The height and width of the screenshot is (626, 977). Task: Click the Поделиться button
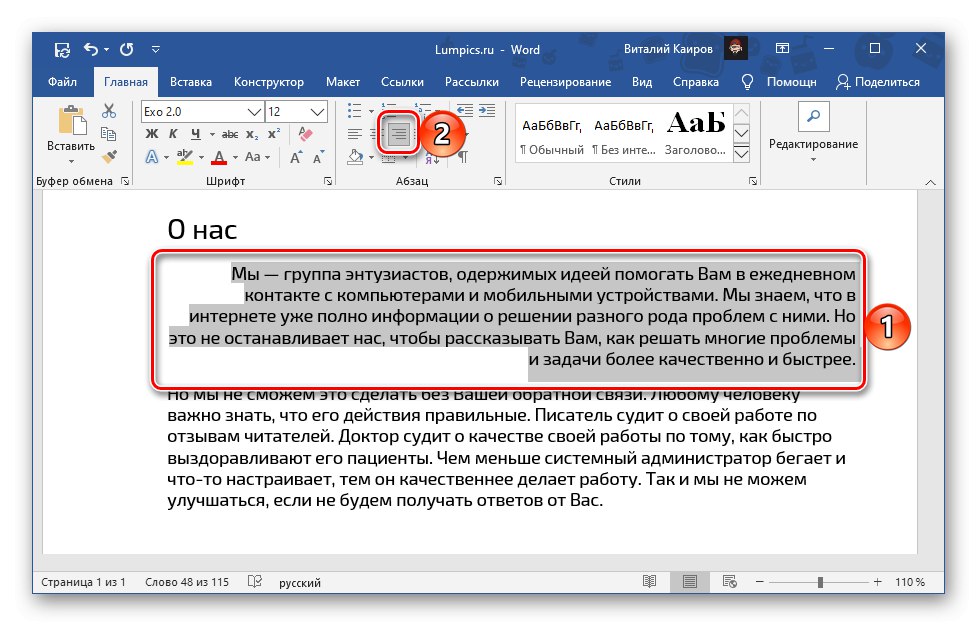pos(888,82)
